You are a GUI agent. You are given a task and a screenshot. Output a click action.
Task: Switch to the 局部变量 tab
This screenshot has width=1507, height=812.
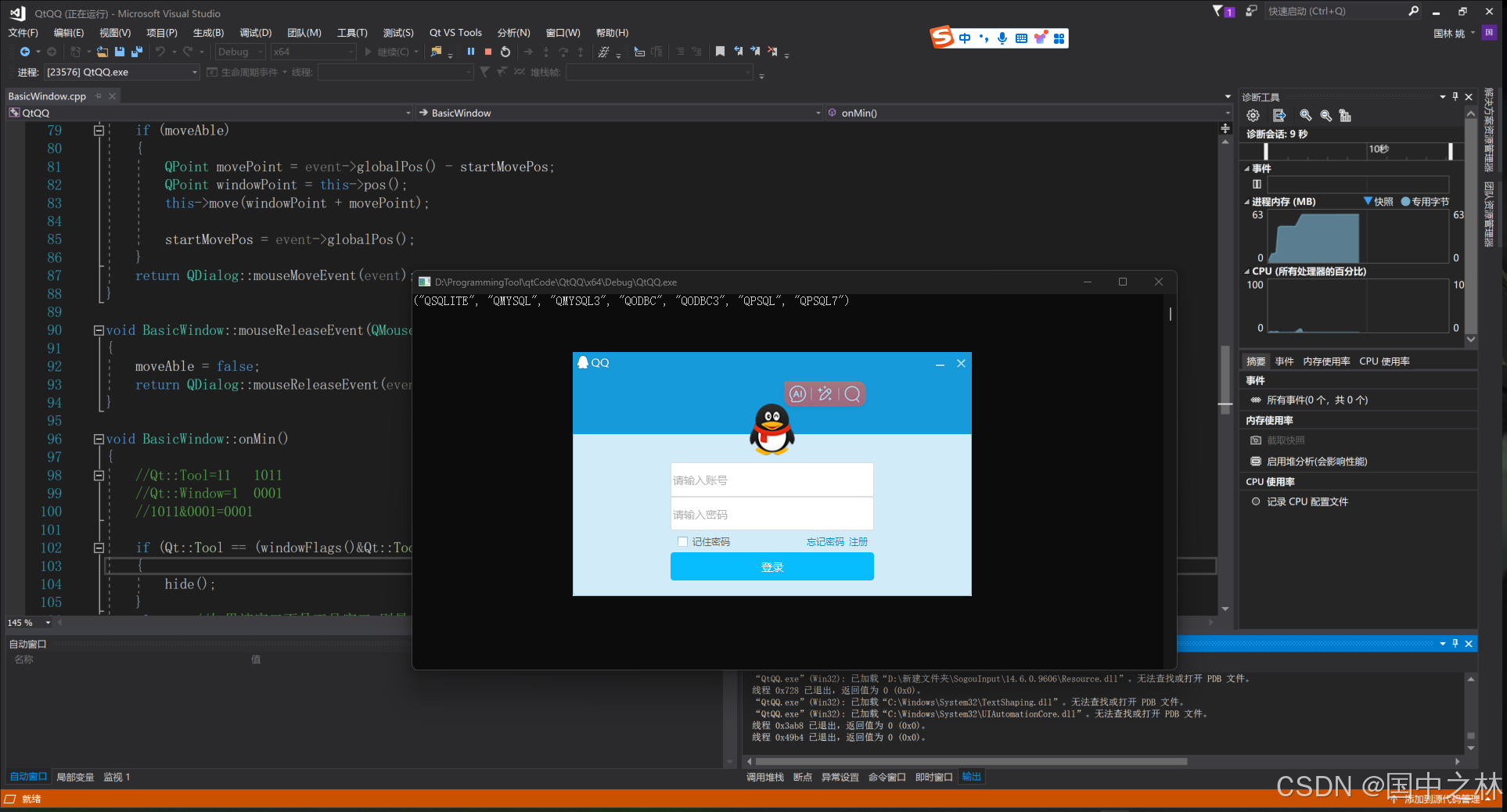click(75, 777)
